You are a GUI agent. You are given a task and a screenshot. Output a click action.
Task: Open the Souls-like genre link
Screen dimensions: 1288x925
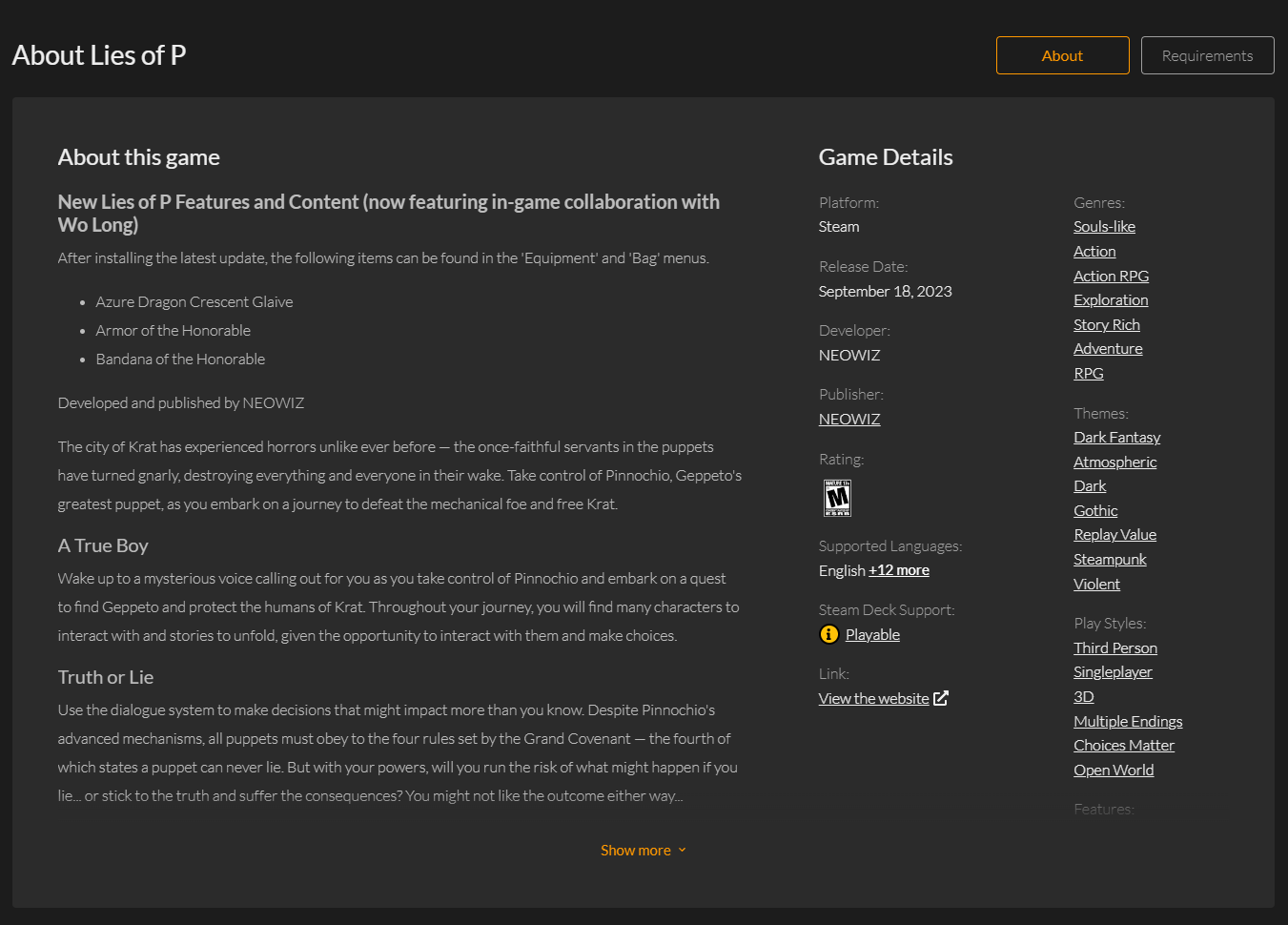(x=1104, y=227)
